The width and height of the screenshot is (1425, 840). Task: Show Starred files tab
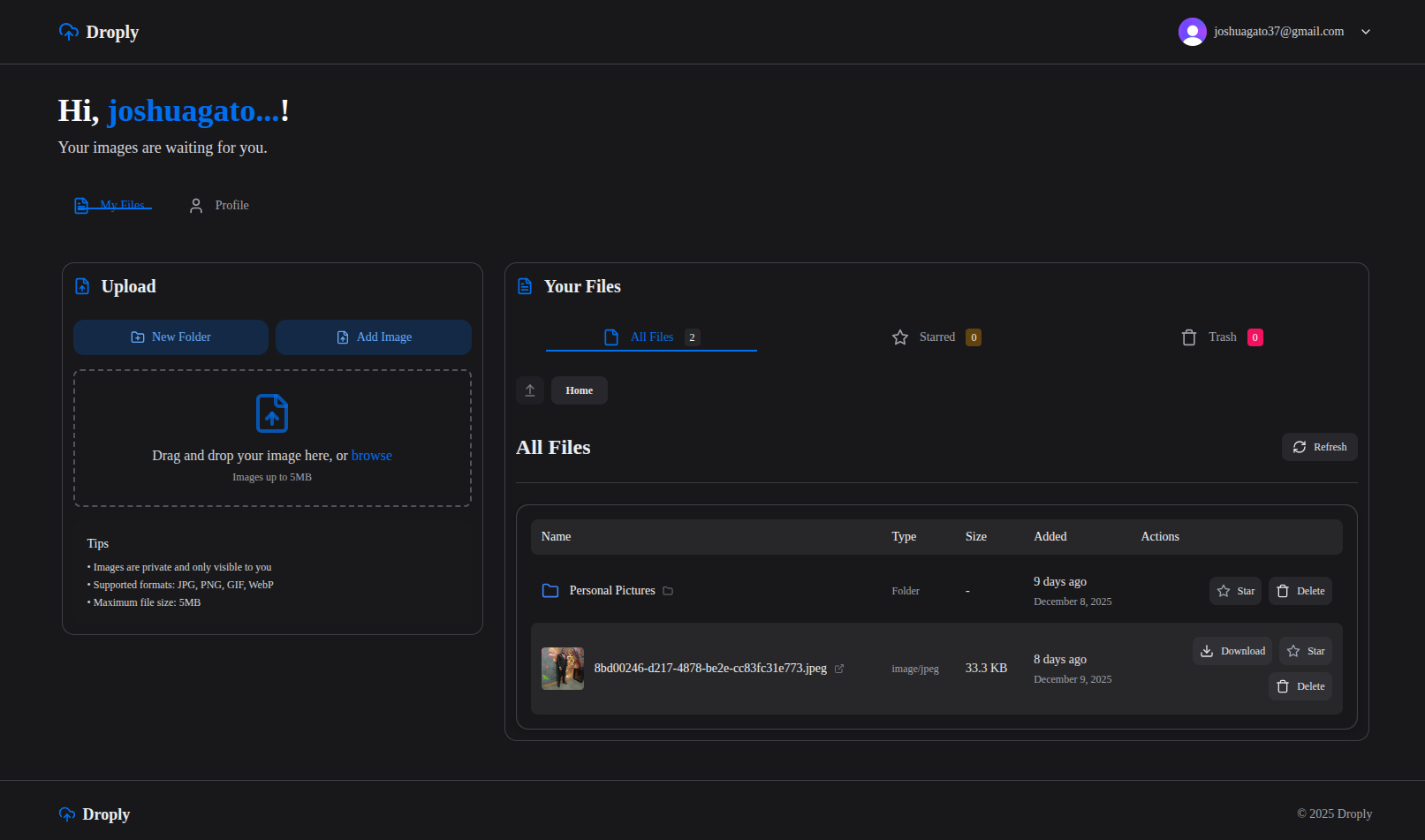936,337
